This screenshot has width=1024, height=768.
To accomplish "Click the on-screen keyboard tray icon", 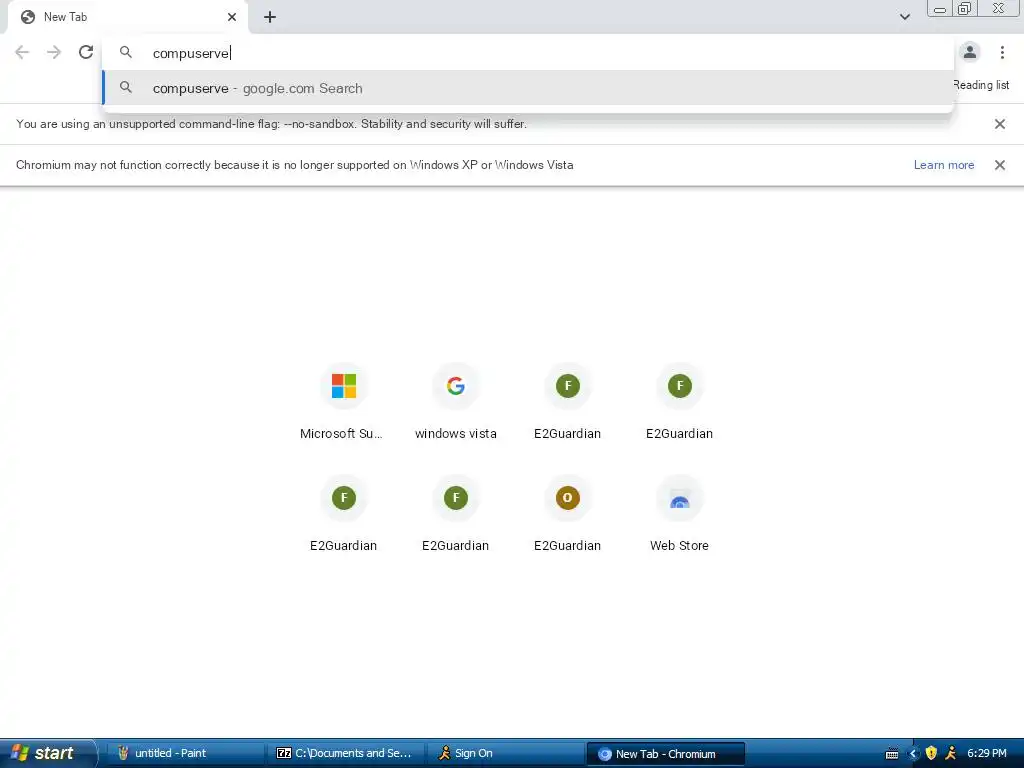I will (891, 754).
